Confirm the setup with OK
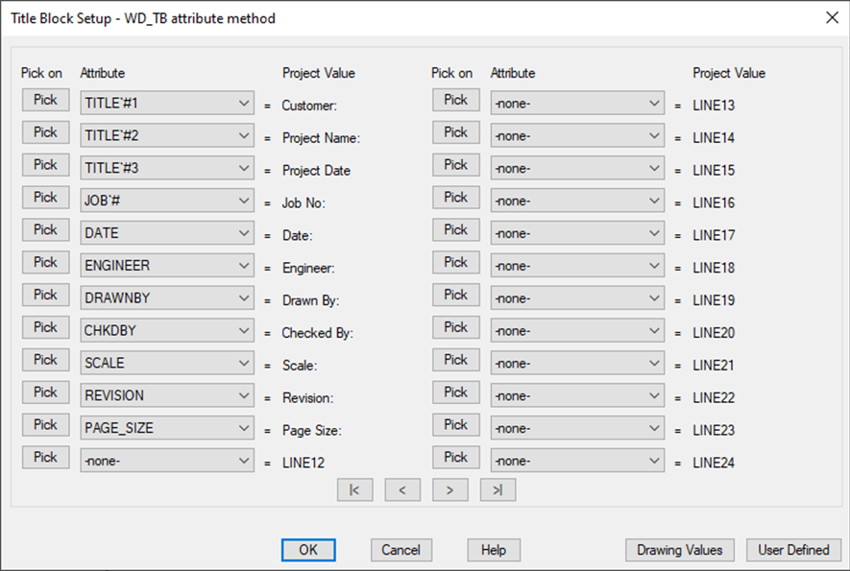Image resolution: width=850 pixels, height=571 pixels. pyautogui.click(x=308, y=550)
